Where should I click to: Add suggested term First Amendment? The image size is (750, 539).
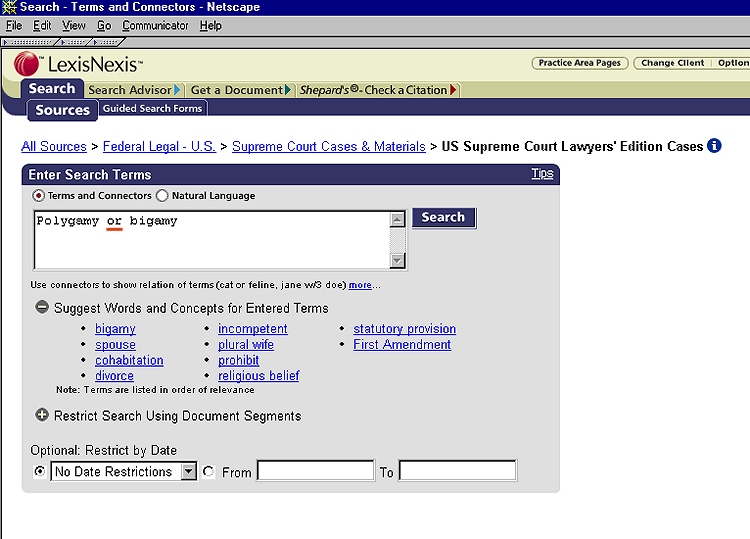click(402, 344)
